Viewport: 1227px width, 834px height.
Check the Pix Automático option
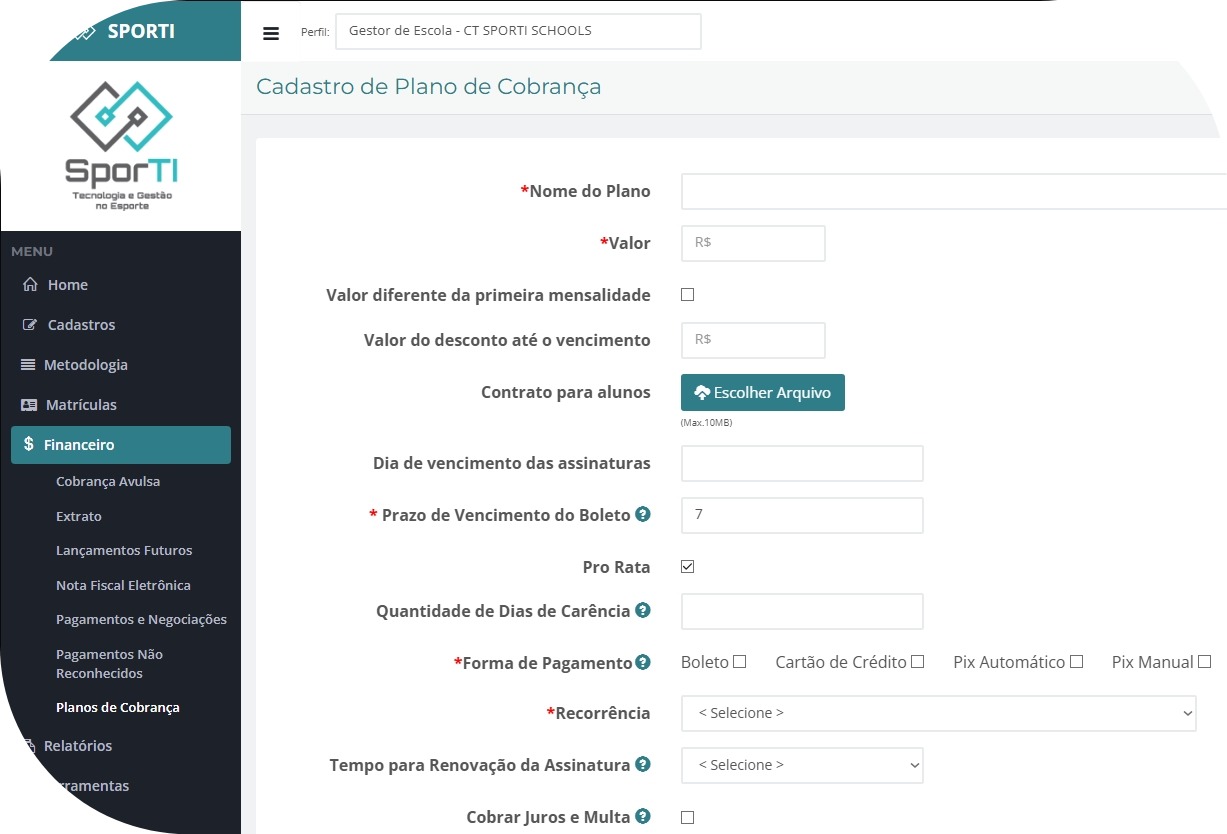click(x=1076, y=662)
